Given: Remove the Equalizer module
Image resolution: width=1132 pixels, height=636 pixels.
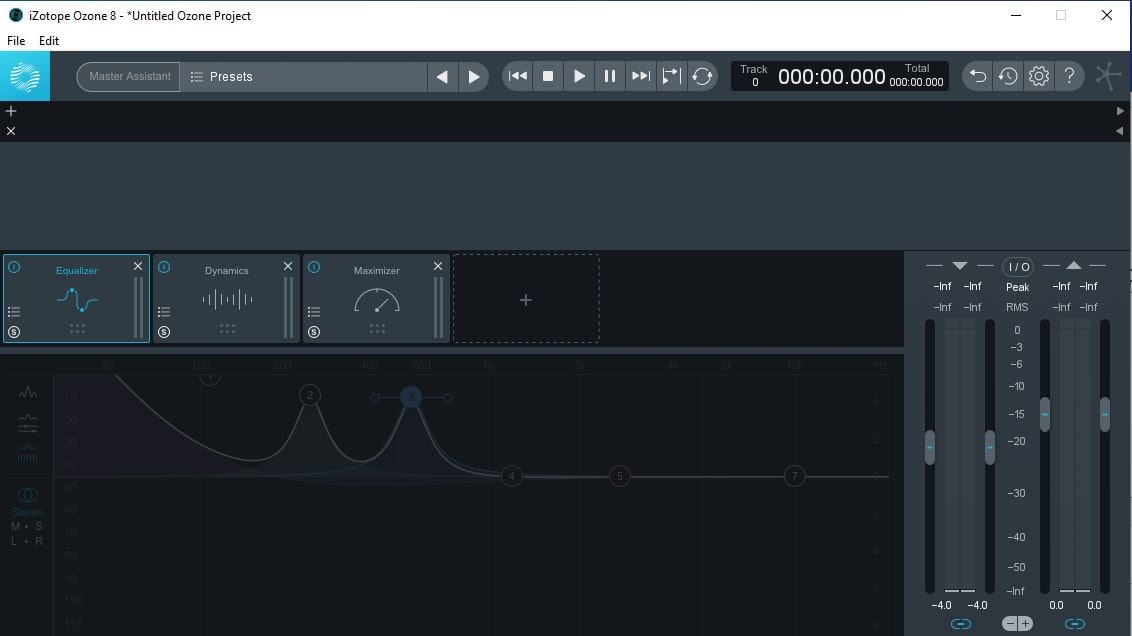Looking at the screenshot, I should pyautogui.click(x=138, y=266).
